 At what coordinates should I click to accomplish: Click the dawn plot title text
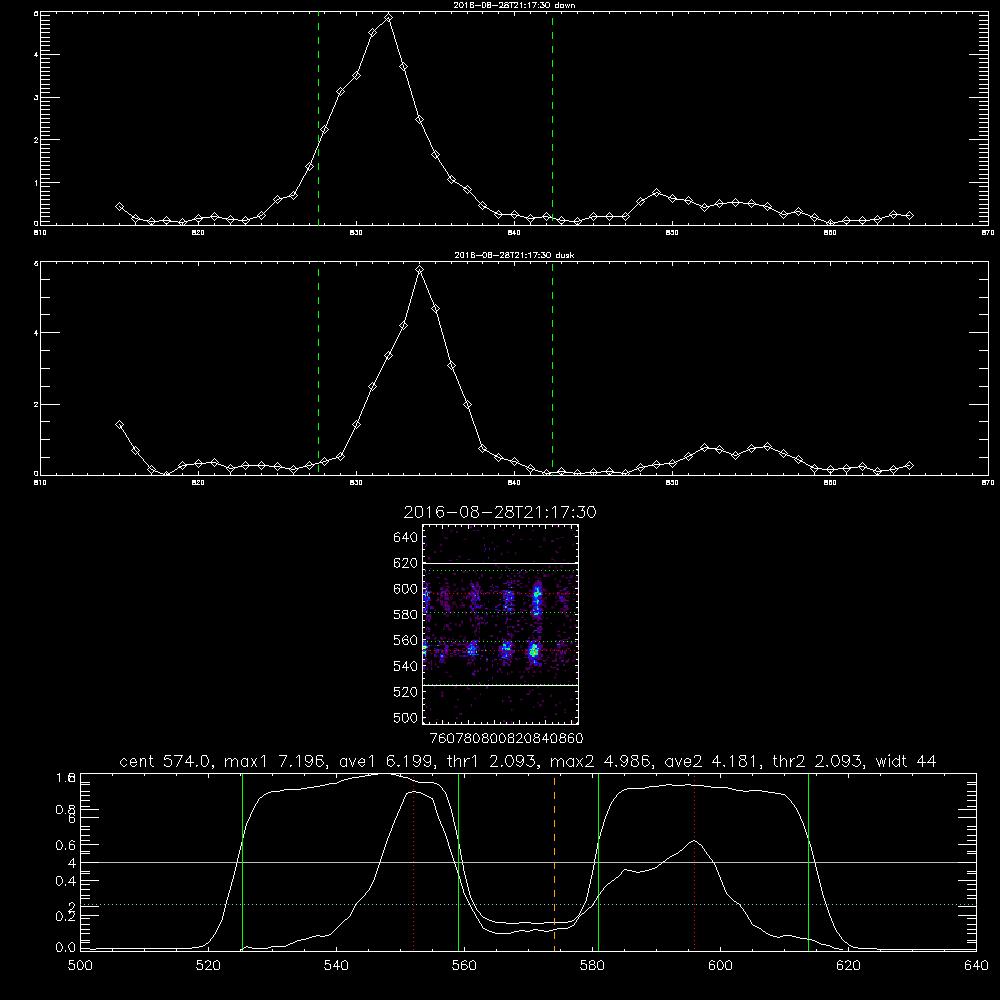(x=514, y=5)
